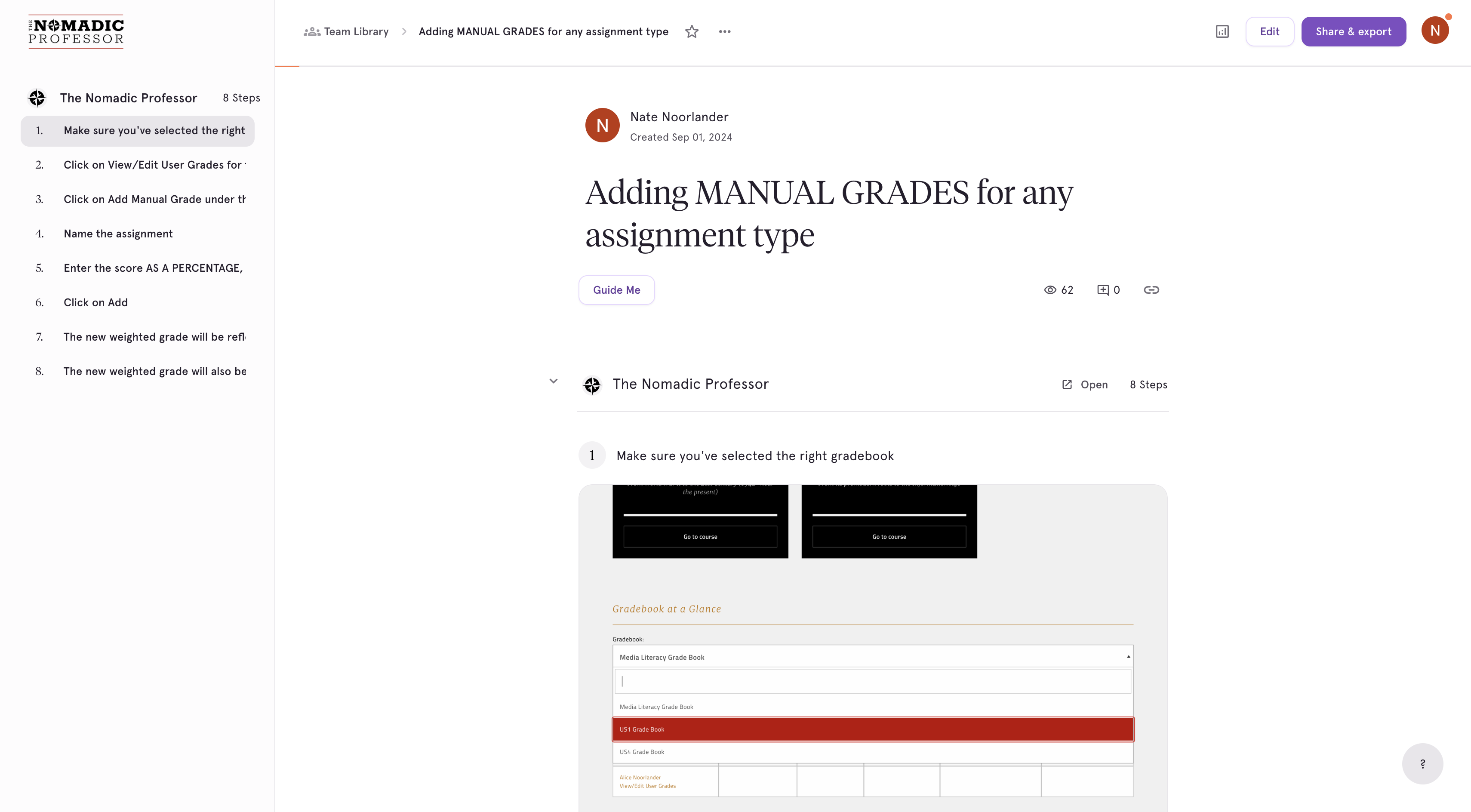This screenshot has width=1471, height=812.
Task: Click the current page breadcrumb title
Action: tap(543, 31)
